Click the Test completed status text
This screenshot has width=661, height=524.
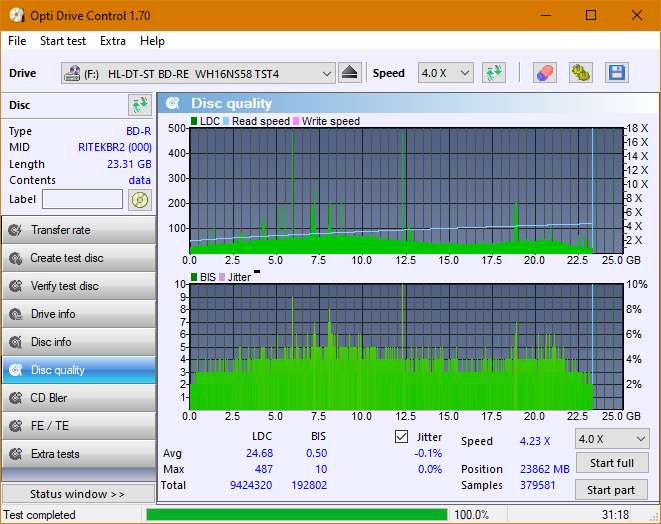point(40,515)
